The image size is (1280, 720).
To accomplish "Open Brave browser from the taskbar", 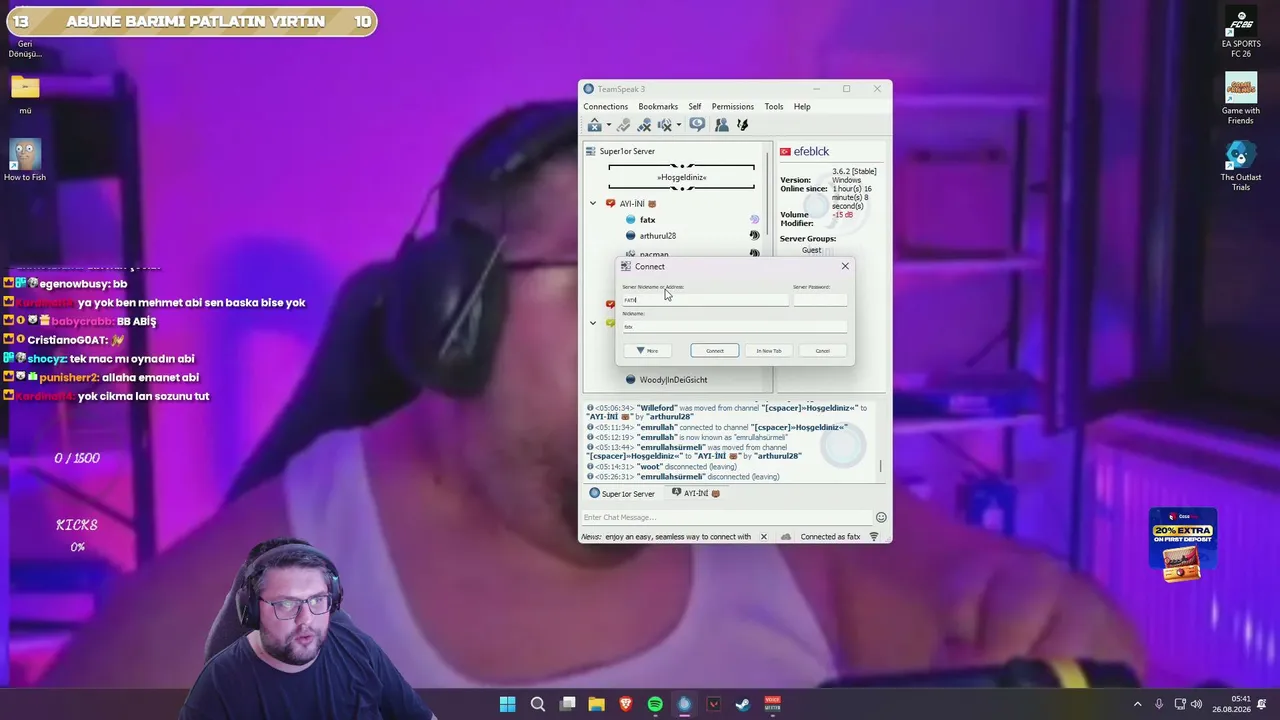I will pos(626,704).
